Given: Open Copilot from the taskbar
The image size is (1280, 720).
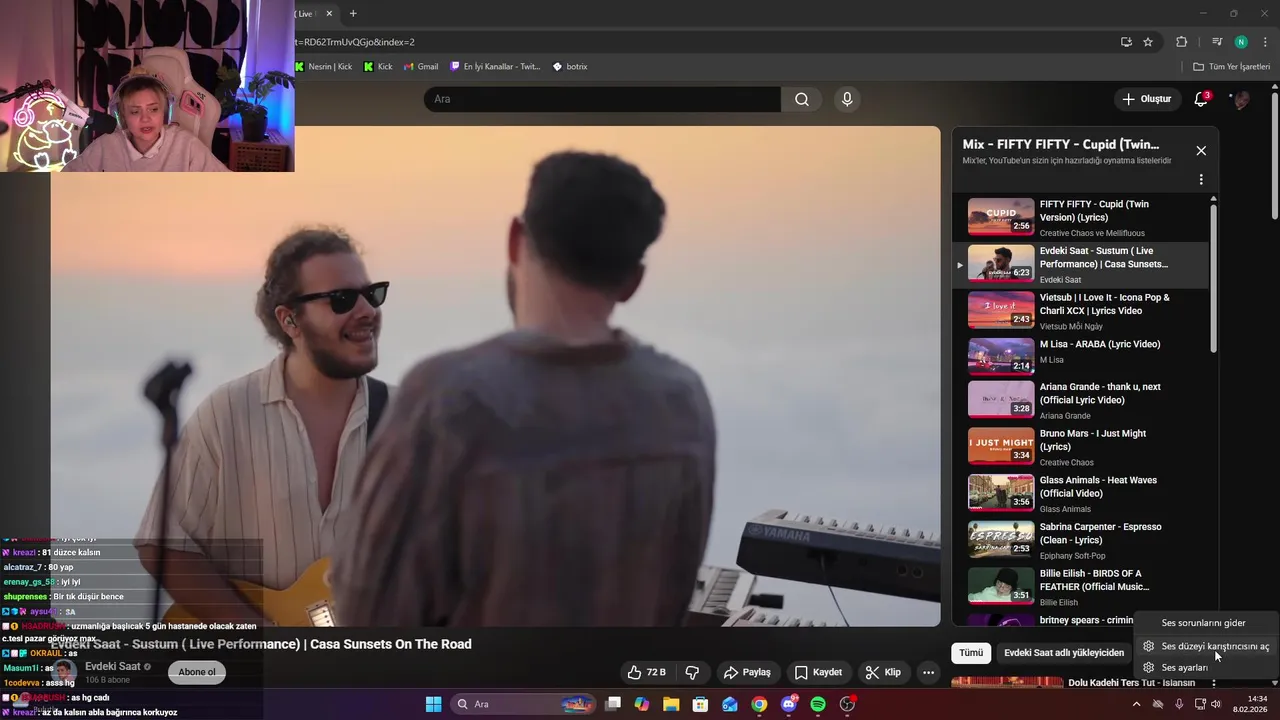Looking at the screenshot, I should (642, 704).
